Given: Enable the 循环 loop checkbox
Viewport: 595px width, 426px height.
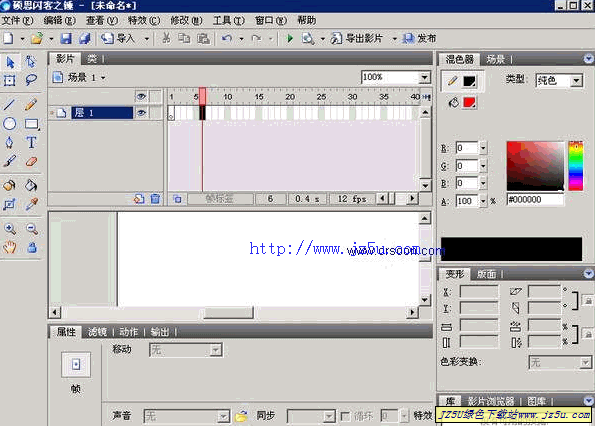Looking at the screenshot, I should point(345,417).
